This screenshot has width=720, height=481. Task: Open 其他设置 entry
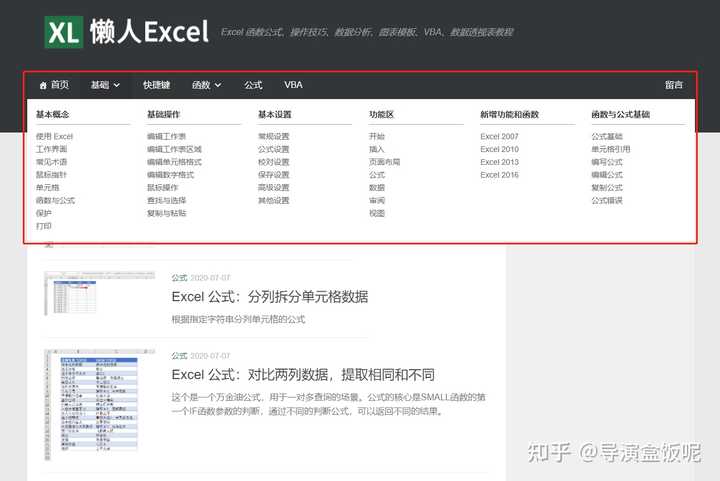coord(274,201)
